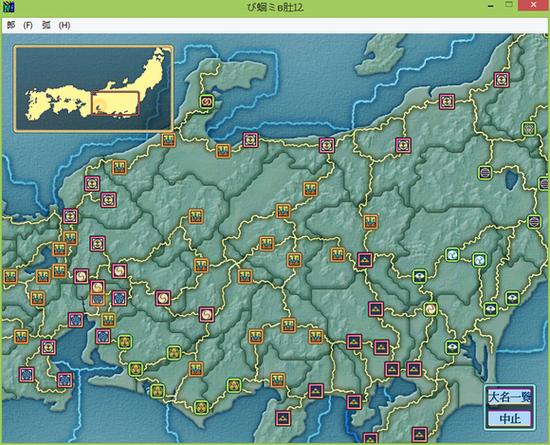
Task: Click the green-bordered cream swirl crest castle
Action: 430,309
